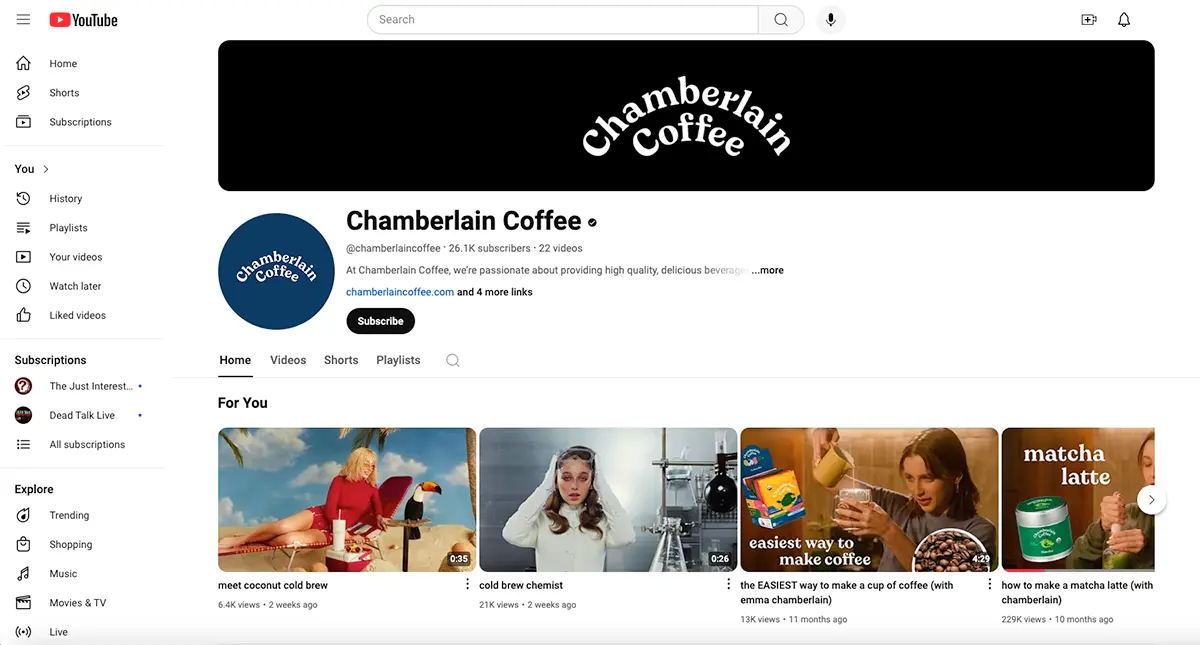The width and height of the screenshot is (1200, 645).
Task: Play the cold brew chemist thumbnail
Action: pos(608,500)
